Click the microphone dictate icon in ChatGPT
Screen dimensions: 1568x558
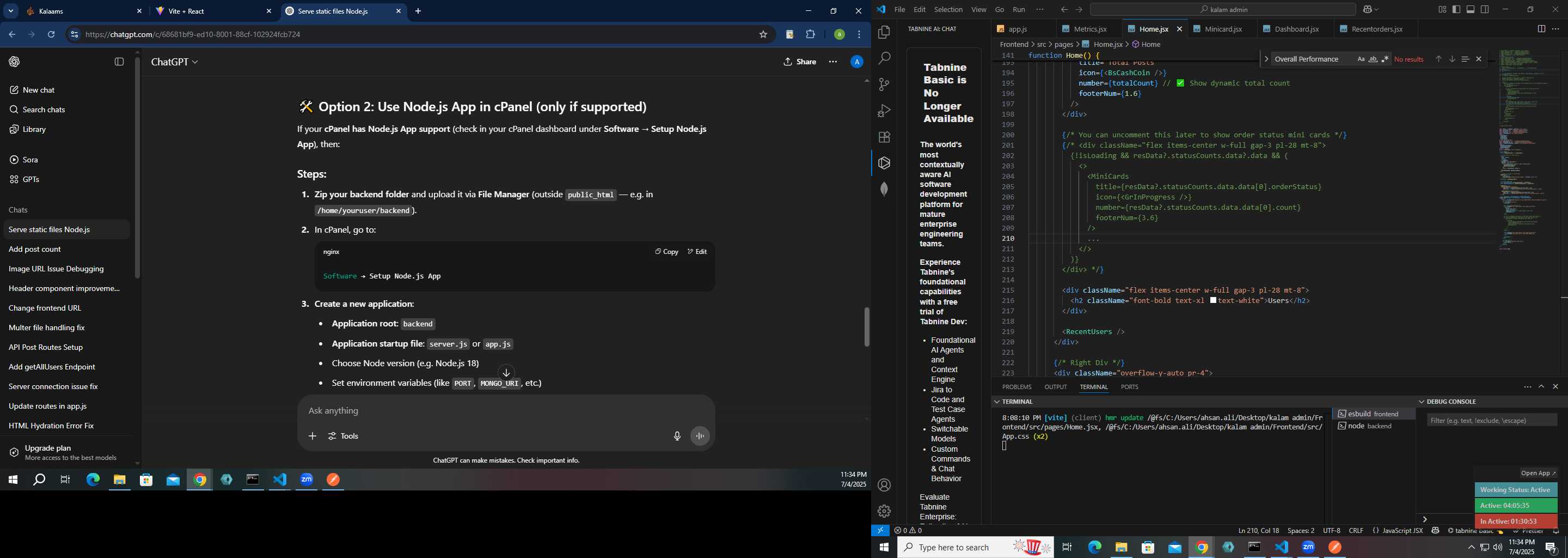pyautogui.click(x=677, y=436)
